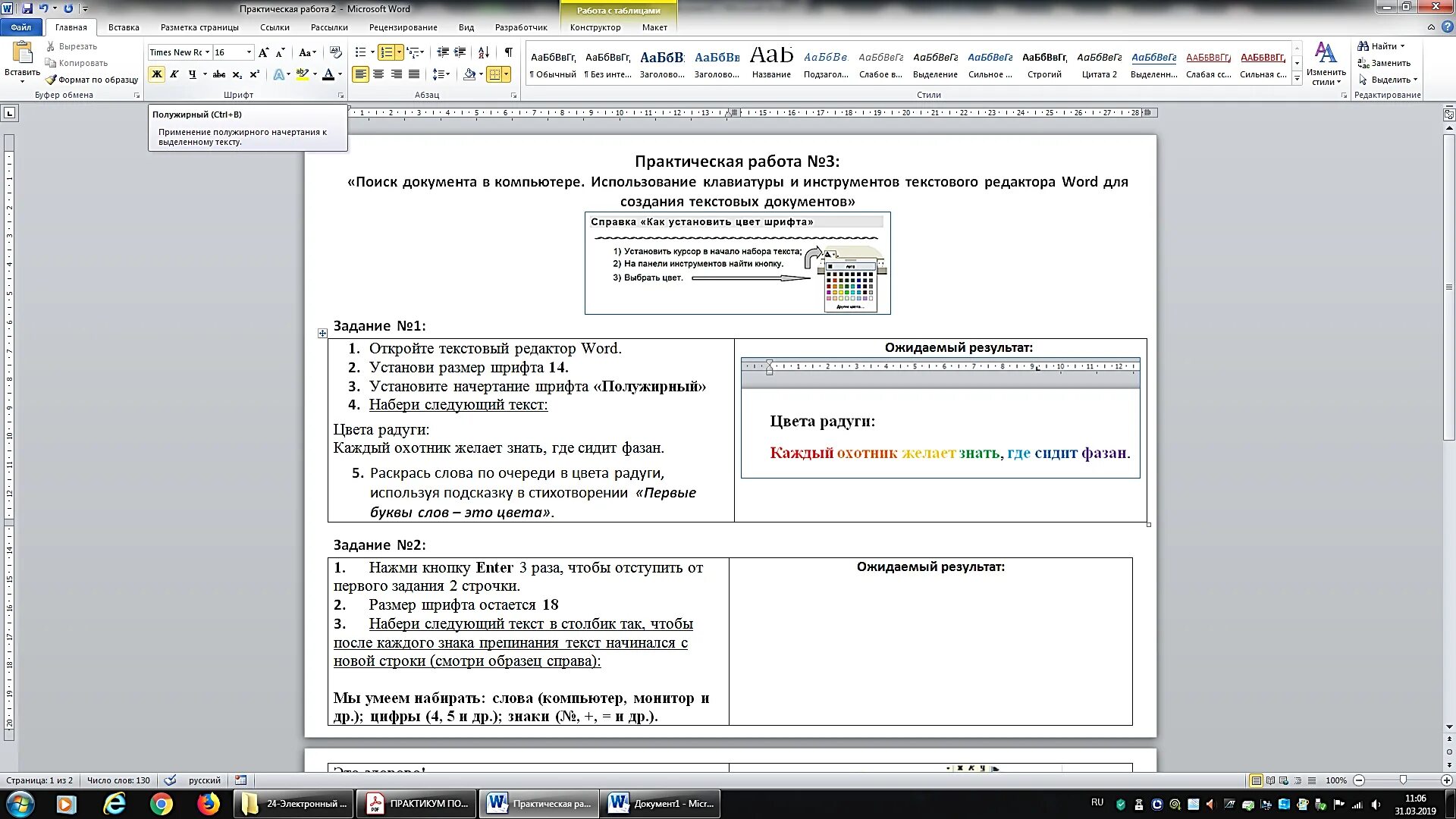
Task: Expand the font name dropdown Times New Roman
Action: (x=207, y=52)
